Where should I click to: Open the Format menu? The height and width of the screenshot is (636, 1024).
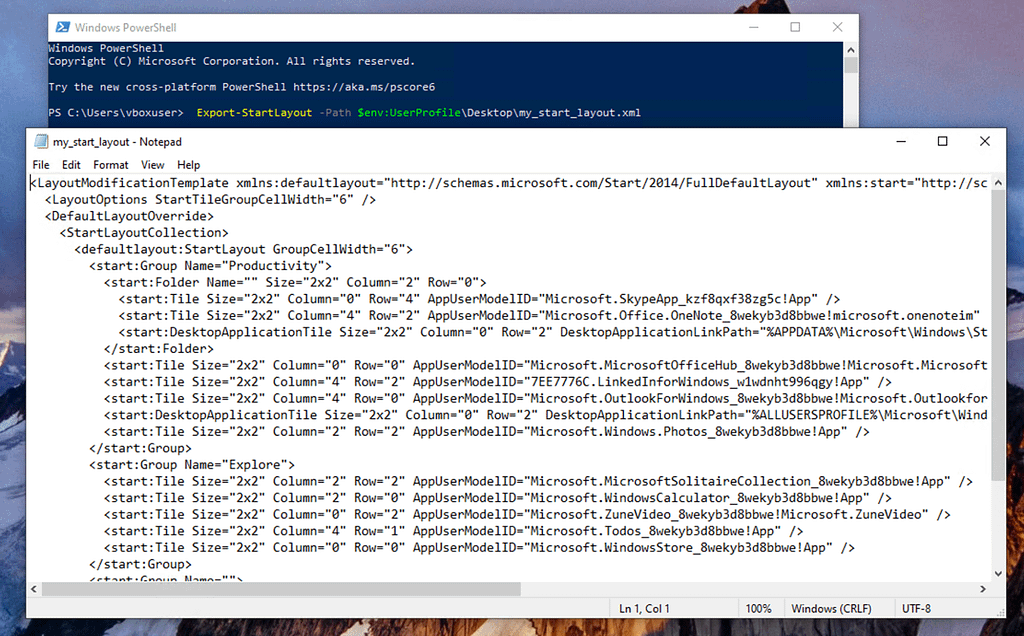click(x=110, y=164)
